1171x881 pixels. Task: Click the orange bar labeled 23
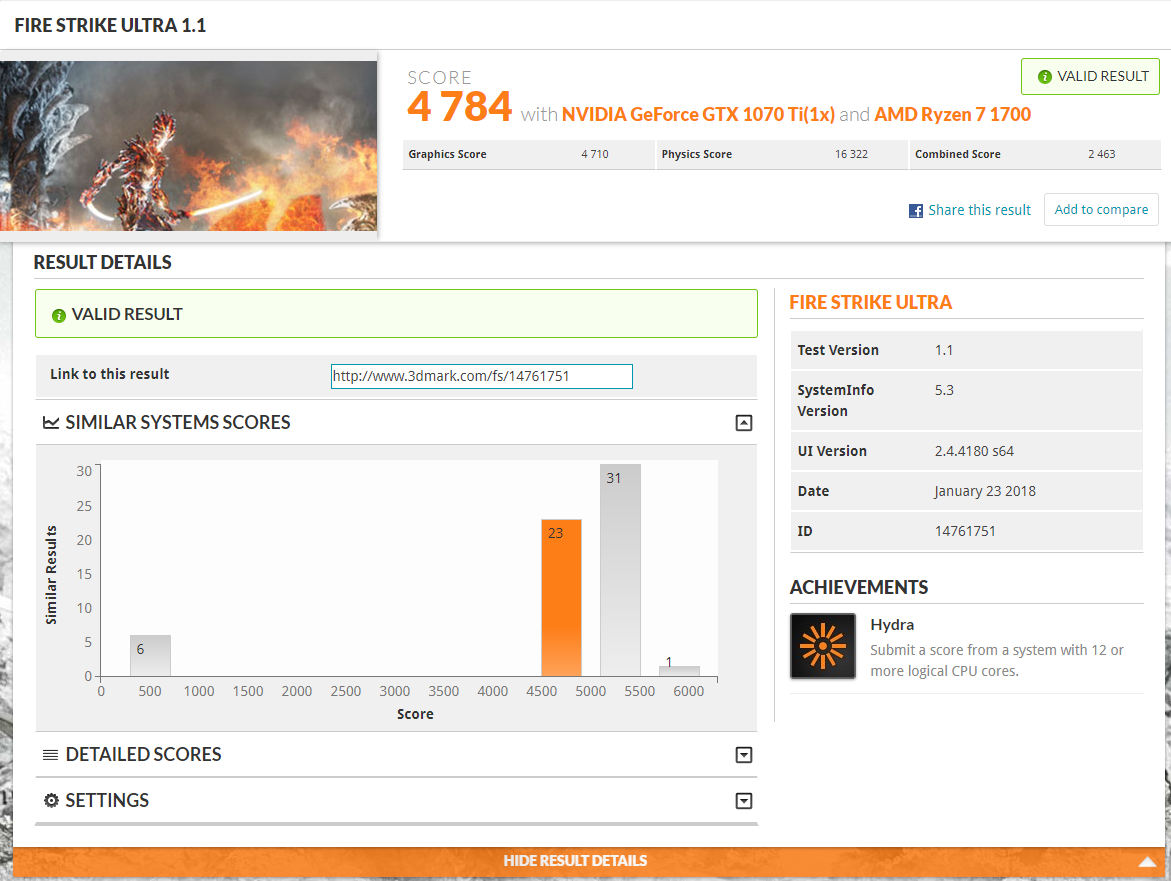562,598
